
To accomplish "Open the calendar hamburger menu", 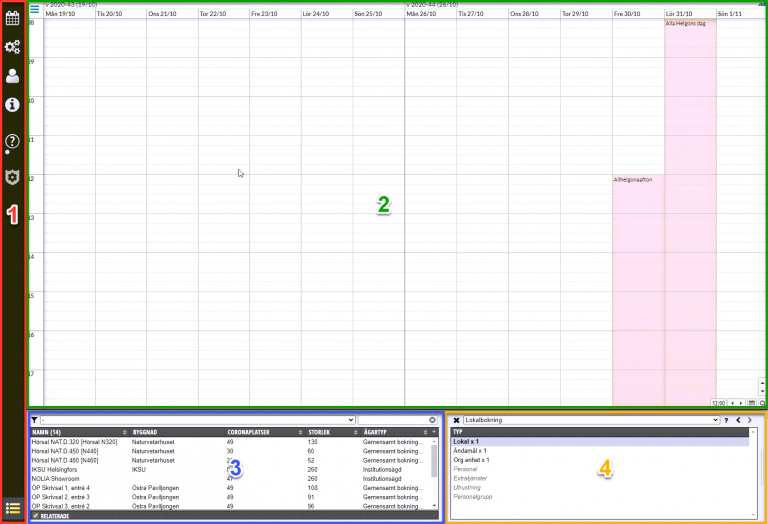I will click(x=35, y=9).
